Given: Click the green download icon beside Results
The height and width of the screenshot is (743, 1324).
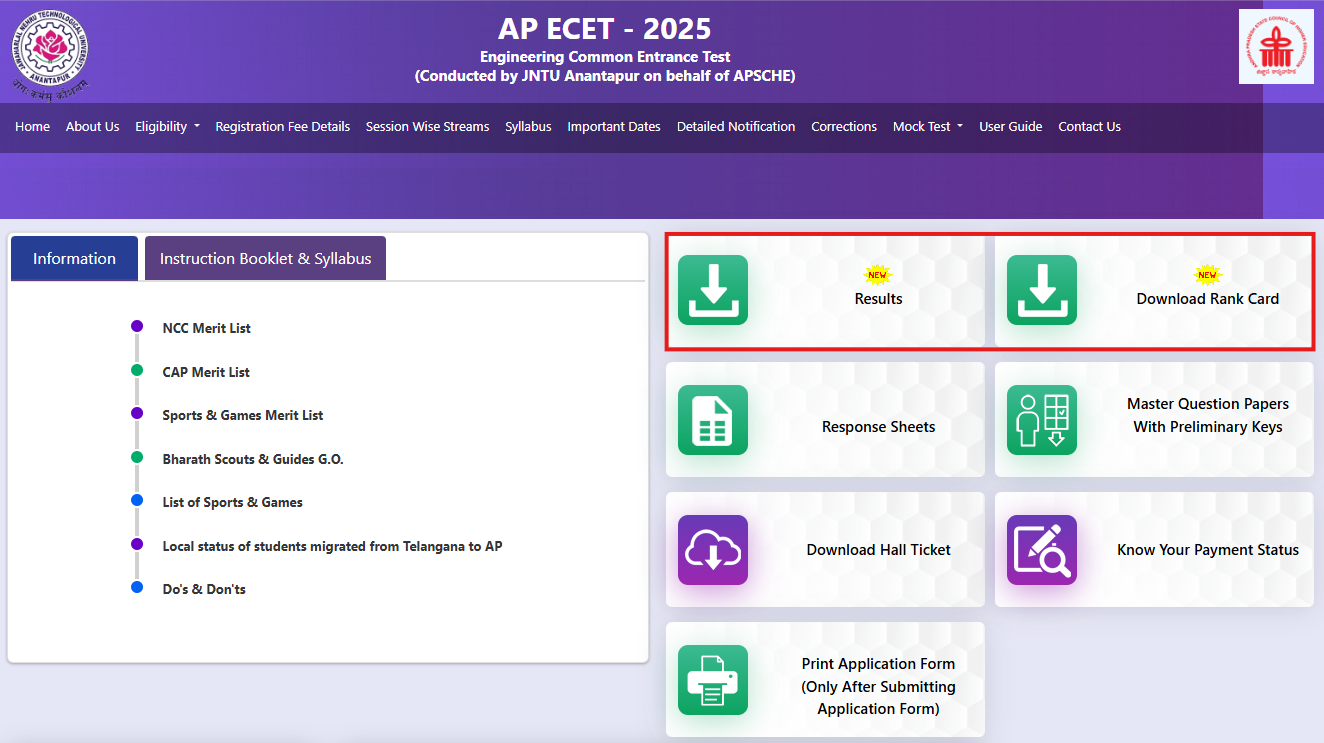Looking at the screenshot, I should tap(713, 290).
